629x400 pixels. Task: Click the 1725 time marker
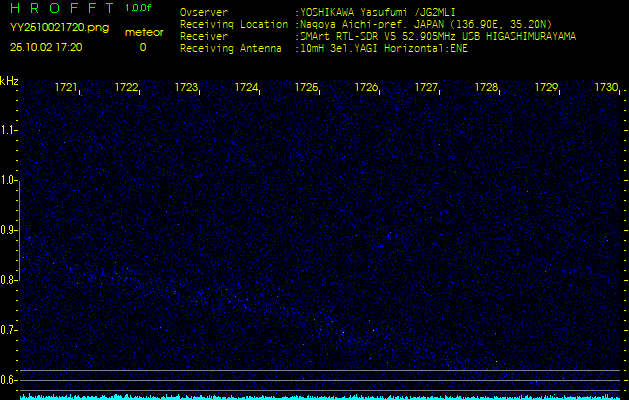(306, 87)
